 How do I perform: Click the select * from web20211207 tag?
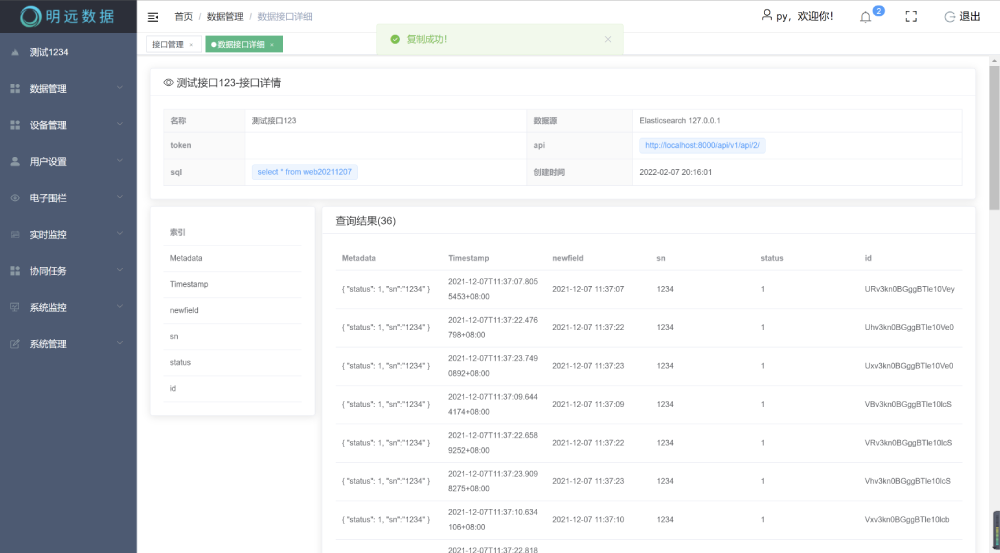point(304,172)
